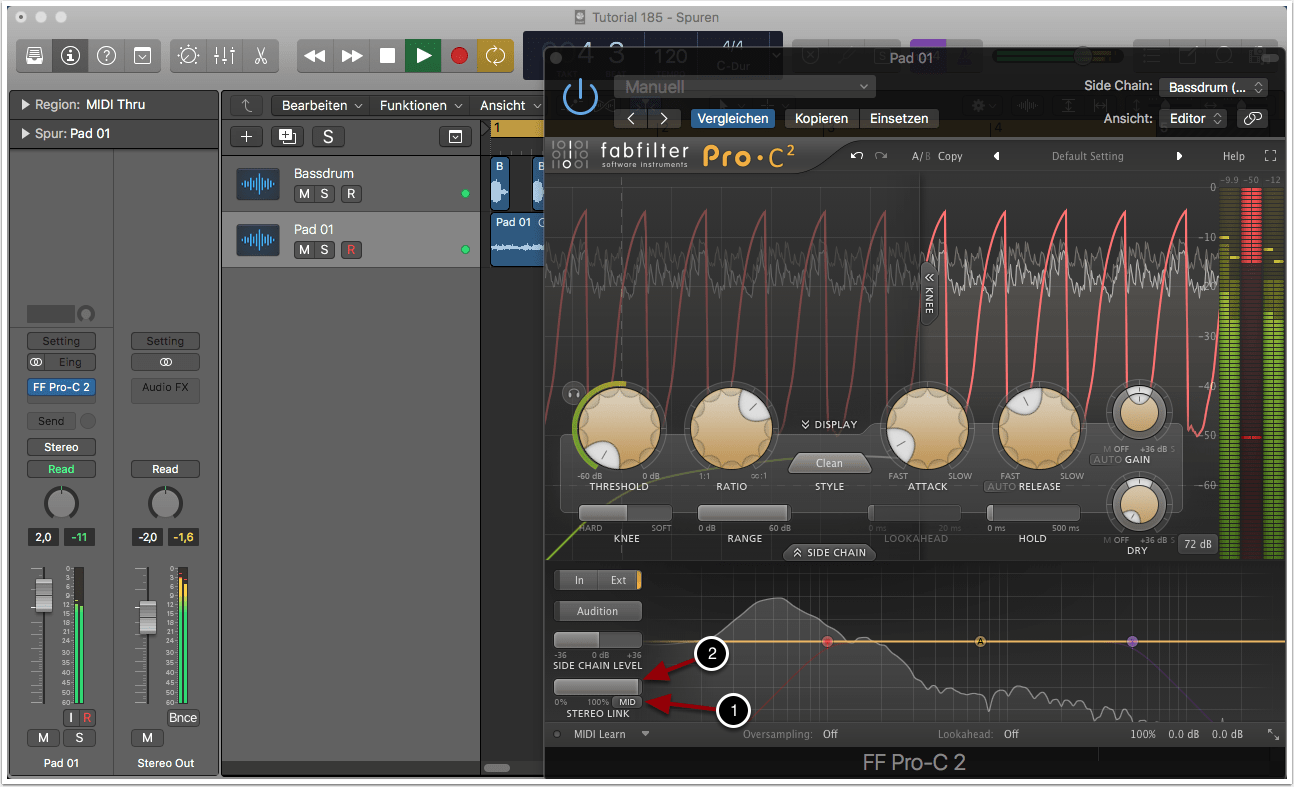Open the Funktionen menu
Viewport: 1294px width, 787px height.
tap(419, 105)
